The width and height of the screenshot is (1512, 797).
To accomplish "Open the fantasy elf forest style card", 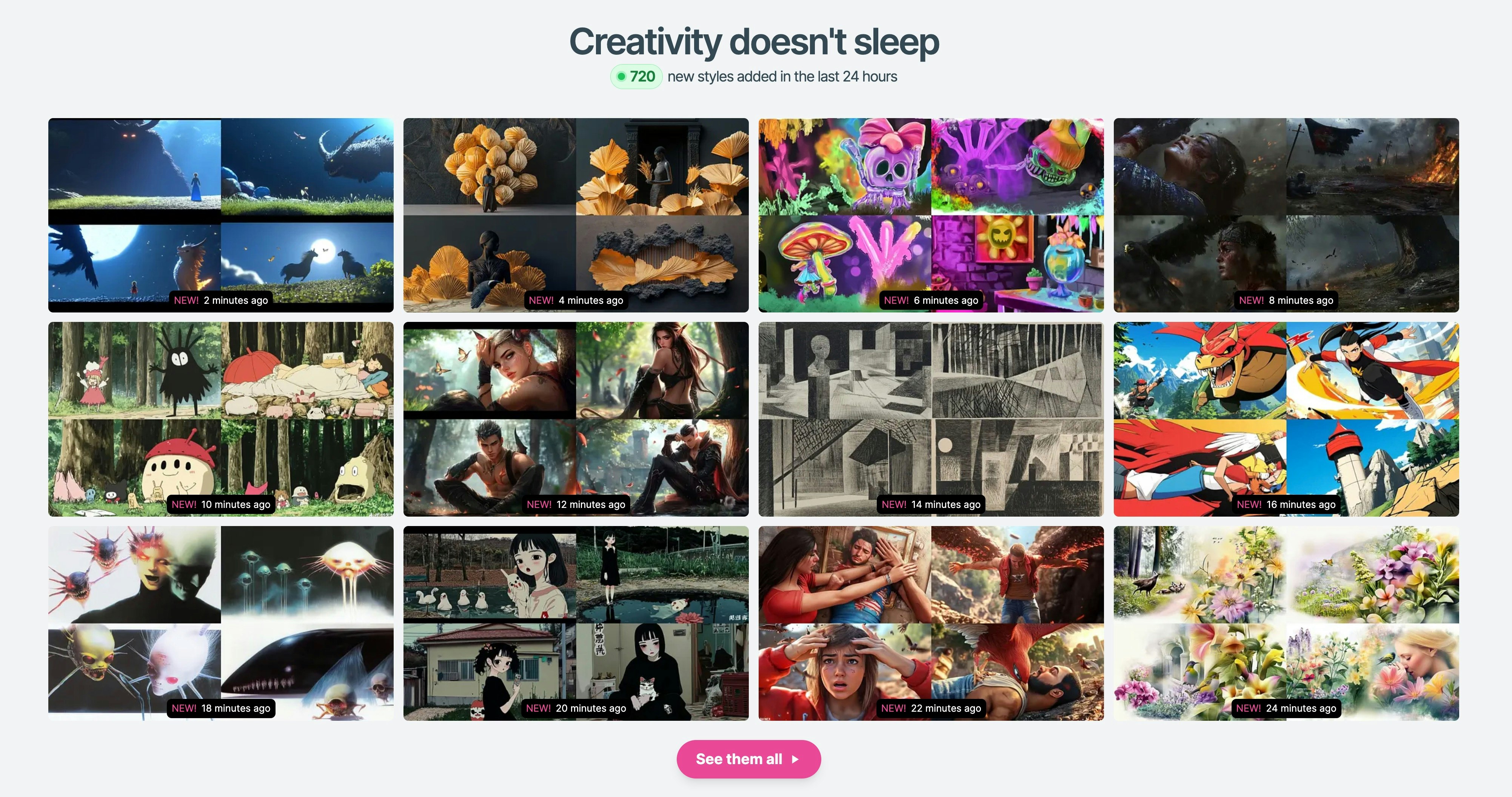I will pyautogui.click(x=576, y=419).
